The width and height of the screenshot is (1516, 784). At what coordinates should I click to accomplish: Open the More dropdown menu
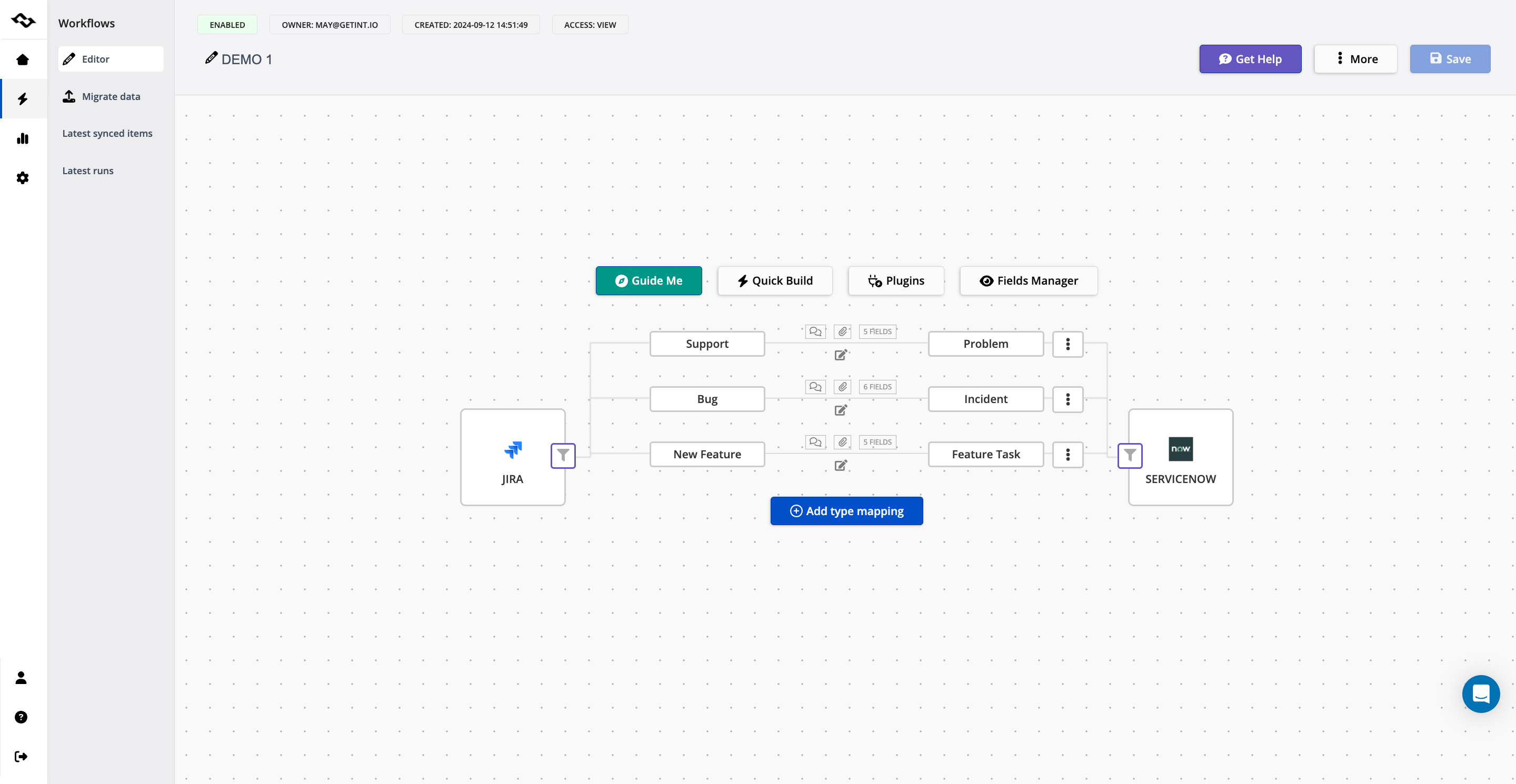point(1355,59)
